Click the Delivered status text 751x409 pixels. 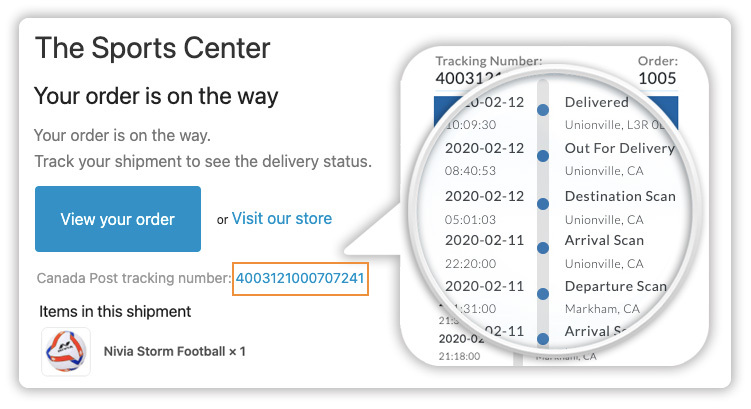[596, 102]
